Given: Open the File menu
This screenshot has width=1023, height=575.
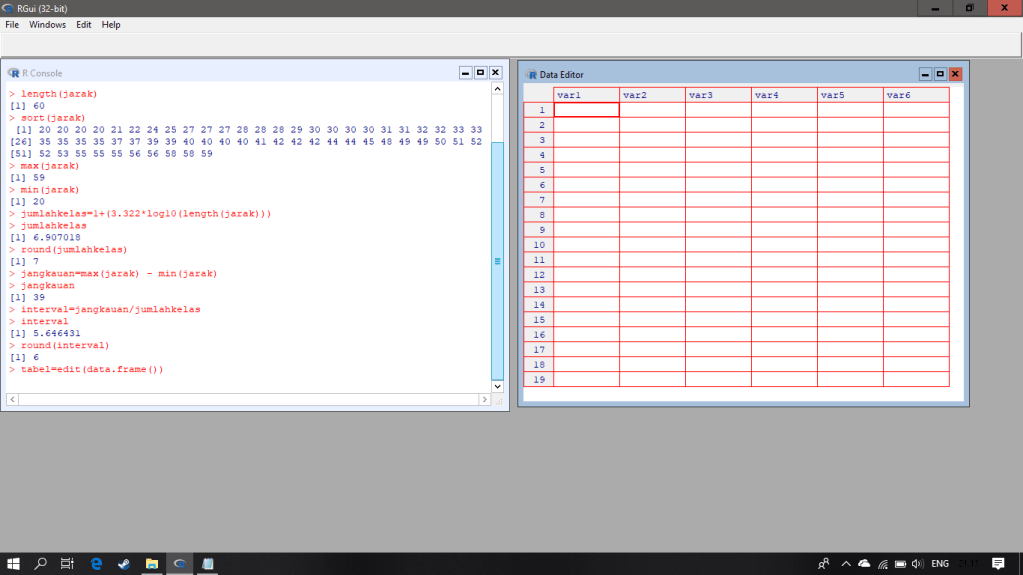Looking at the screenshot, I should coord(12,25).
